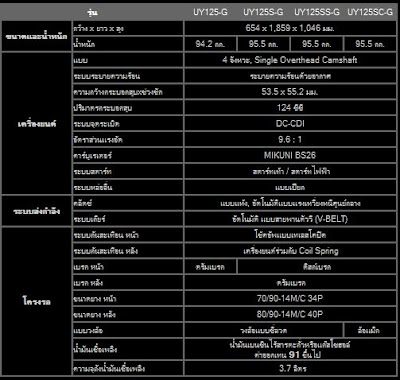Select the 53.5 x 55.2 bore stroke cell
400x380 pixels.
point(290,92)
